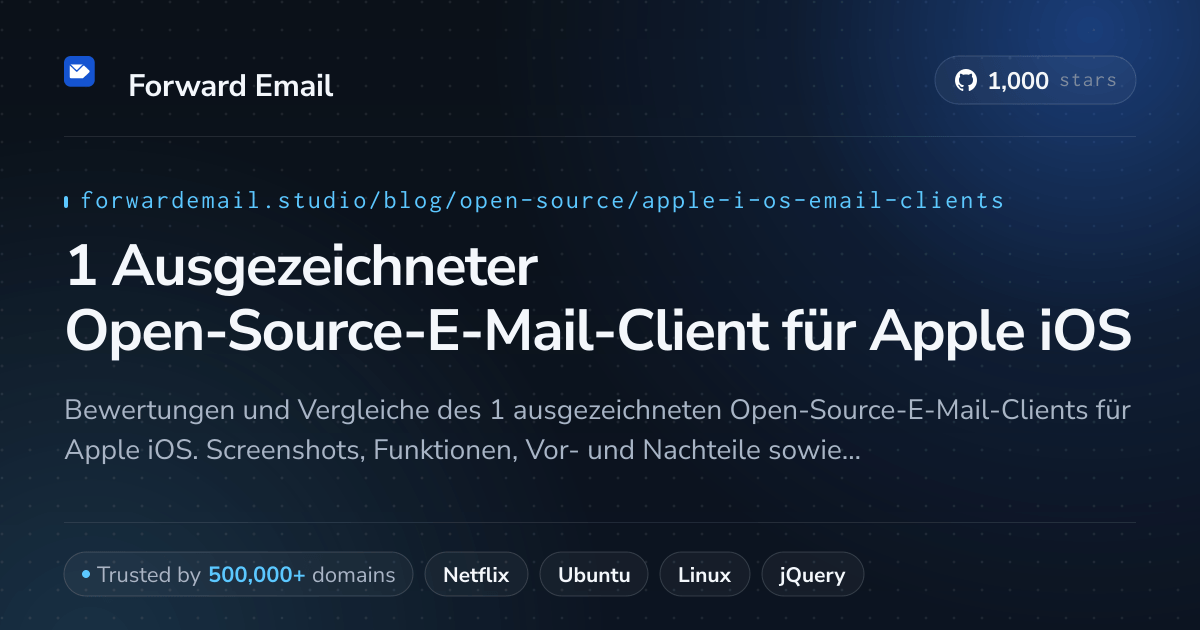Click the description paragraph starting with "Bewertungen und Vergleiche"
The image size is (1200, 630).
598,431
